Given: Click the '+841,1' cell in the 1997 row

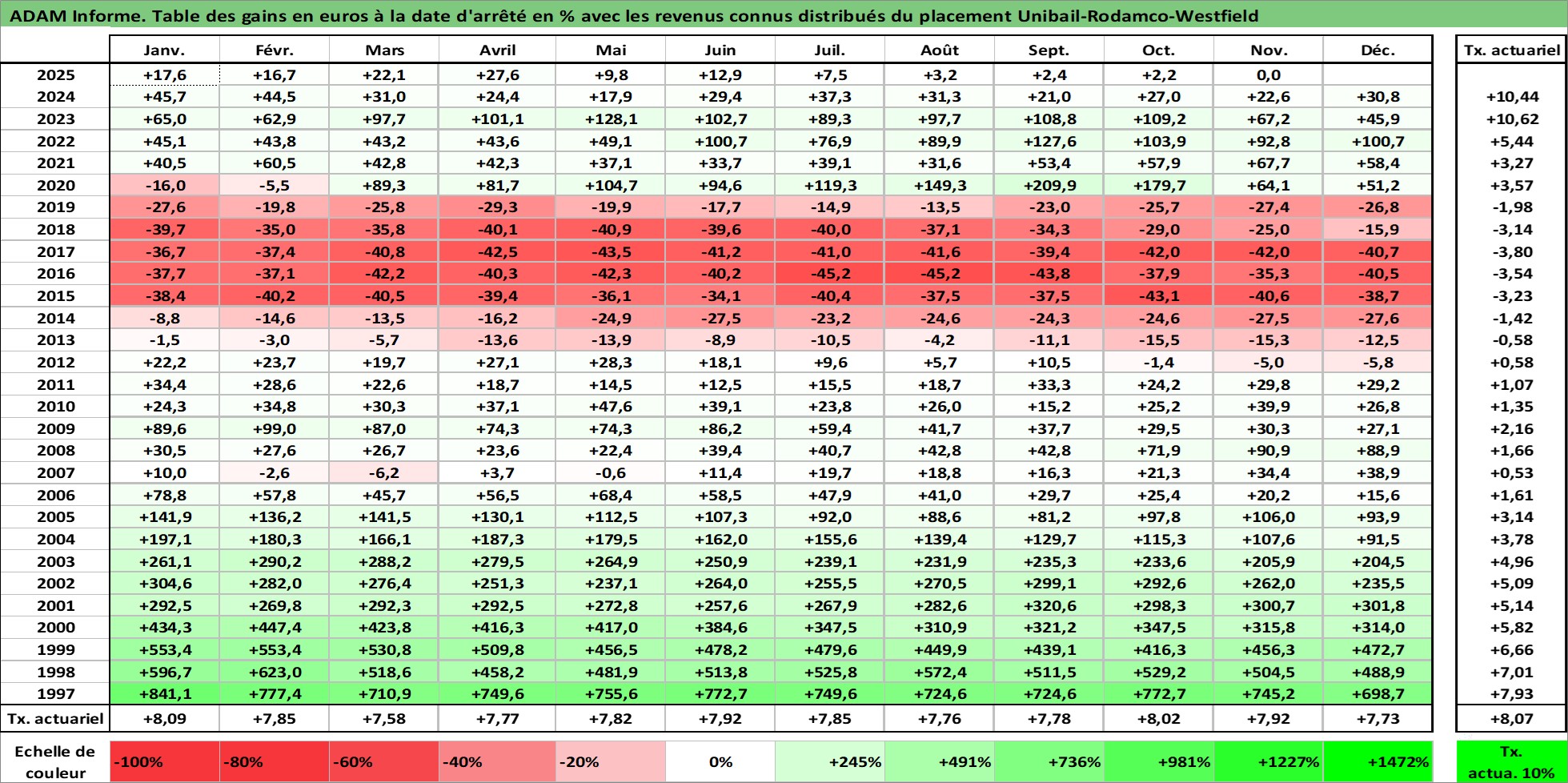Looking at the screenshot, I should pos(165,694).
